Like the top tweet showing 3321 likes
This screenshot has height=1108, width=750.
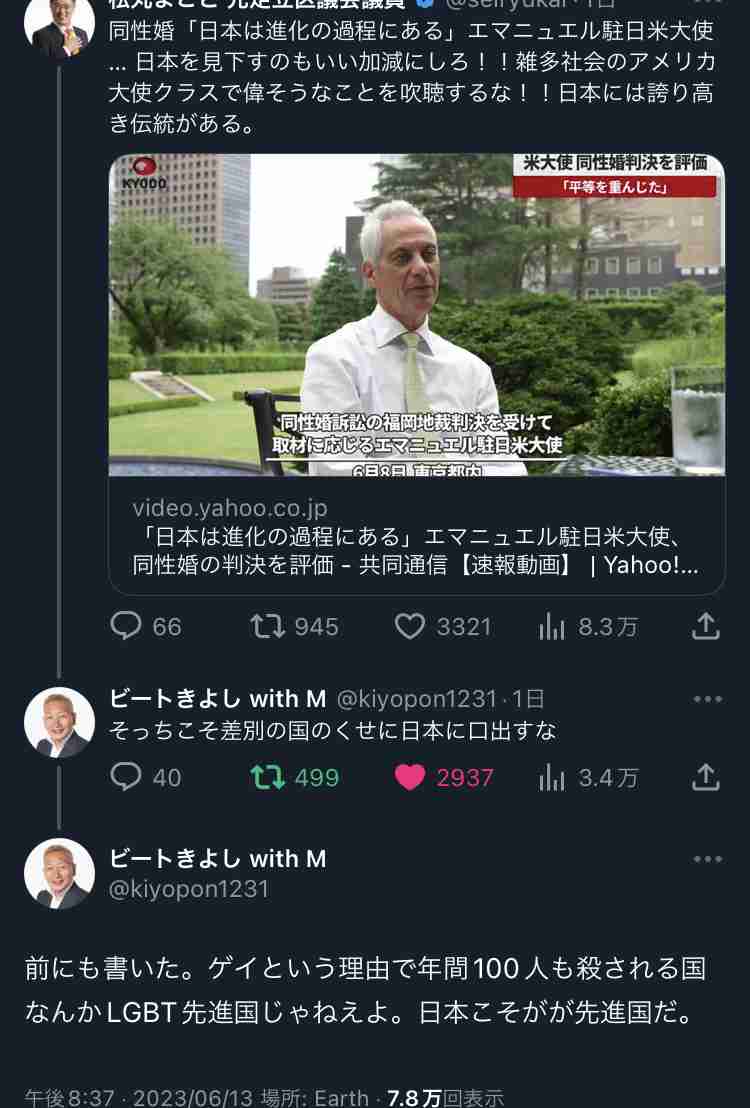pyautogui.click(x=443, y=627)
